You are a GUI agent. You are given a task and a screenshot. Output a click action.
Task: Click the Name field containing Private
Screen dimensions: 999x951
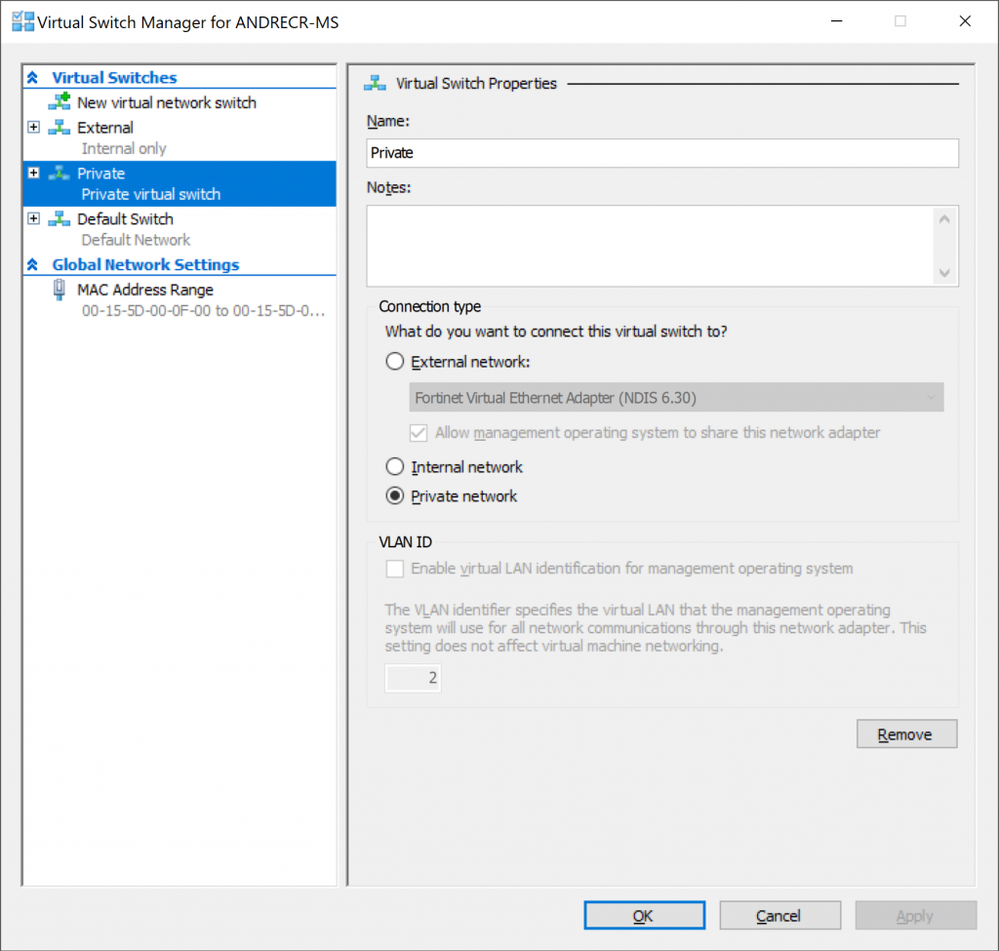[x=662, y=153]
